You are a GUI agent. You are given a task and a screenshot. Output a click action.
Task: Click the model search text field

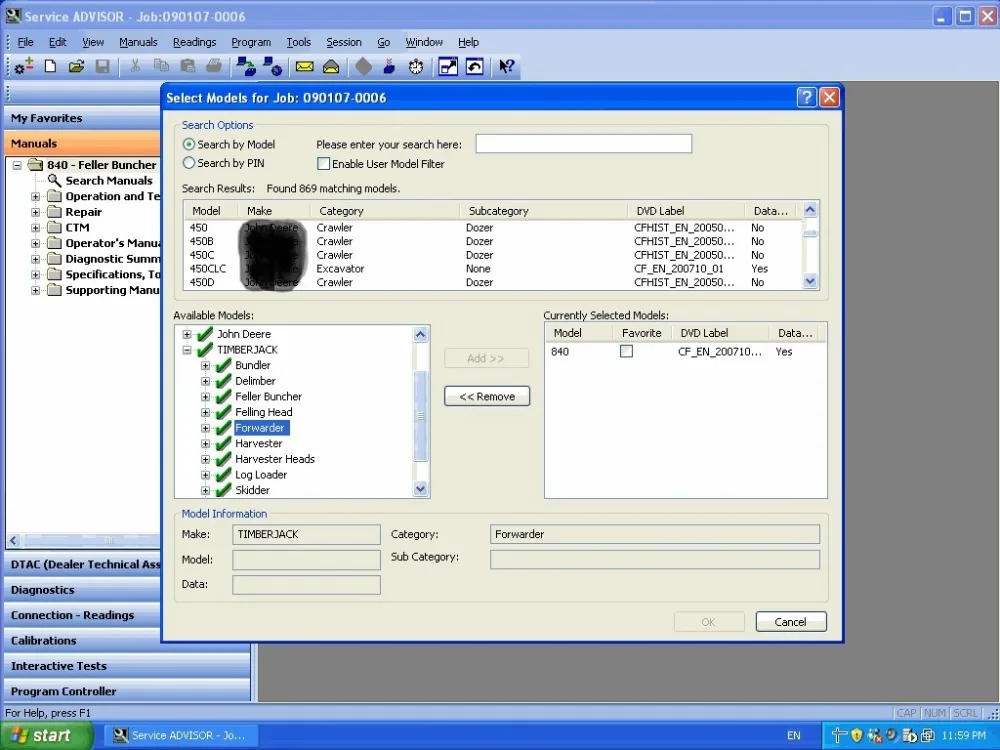point(583,144)
